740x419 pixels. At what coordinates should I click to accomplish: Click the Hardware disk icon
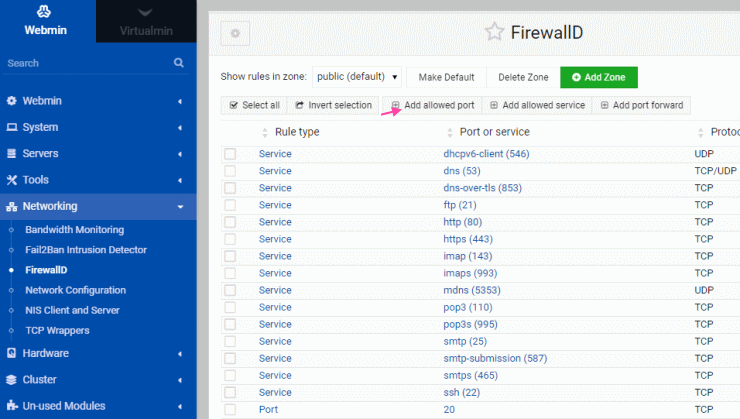pos(11,353)
